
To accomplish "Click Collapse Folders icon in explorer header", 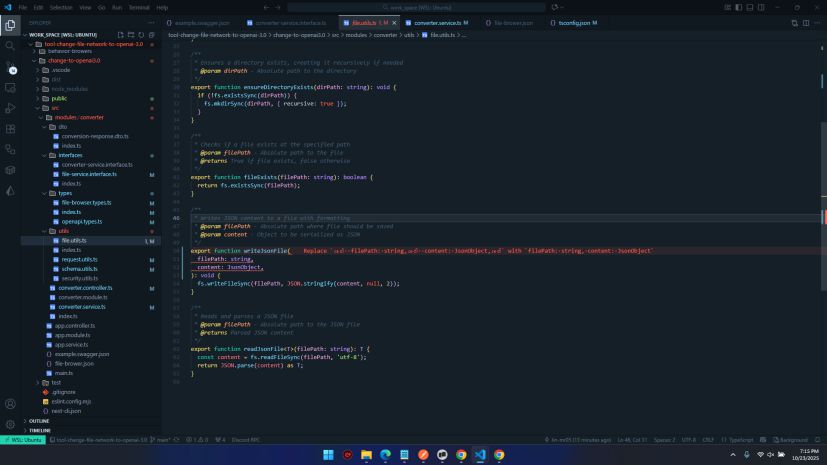I will point(152,35).
